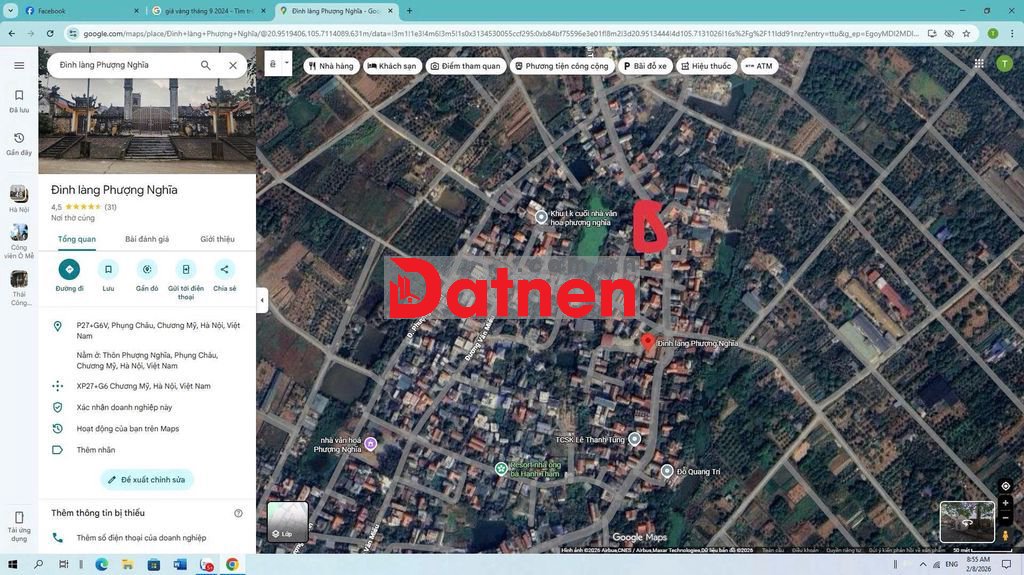The height and width of the screenshot is (575, 1024).
Task: Switch to the Bài đánh giá tab
Action: (147, 239)
